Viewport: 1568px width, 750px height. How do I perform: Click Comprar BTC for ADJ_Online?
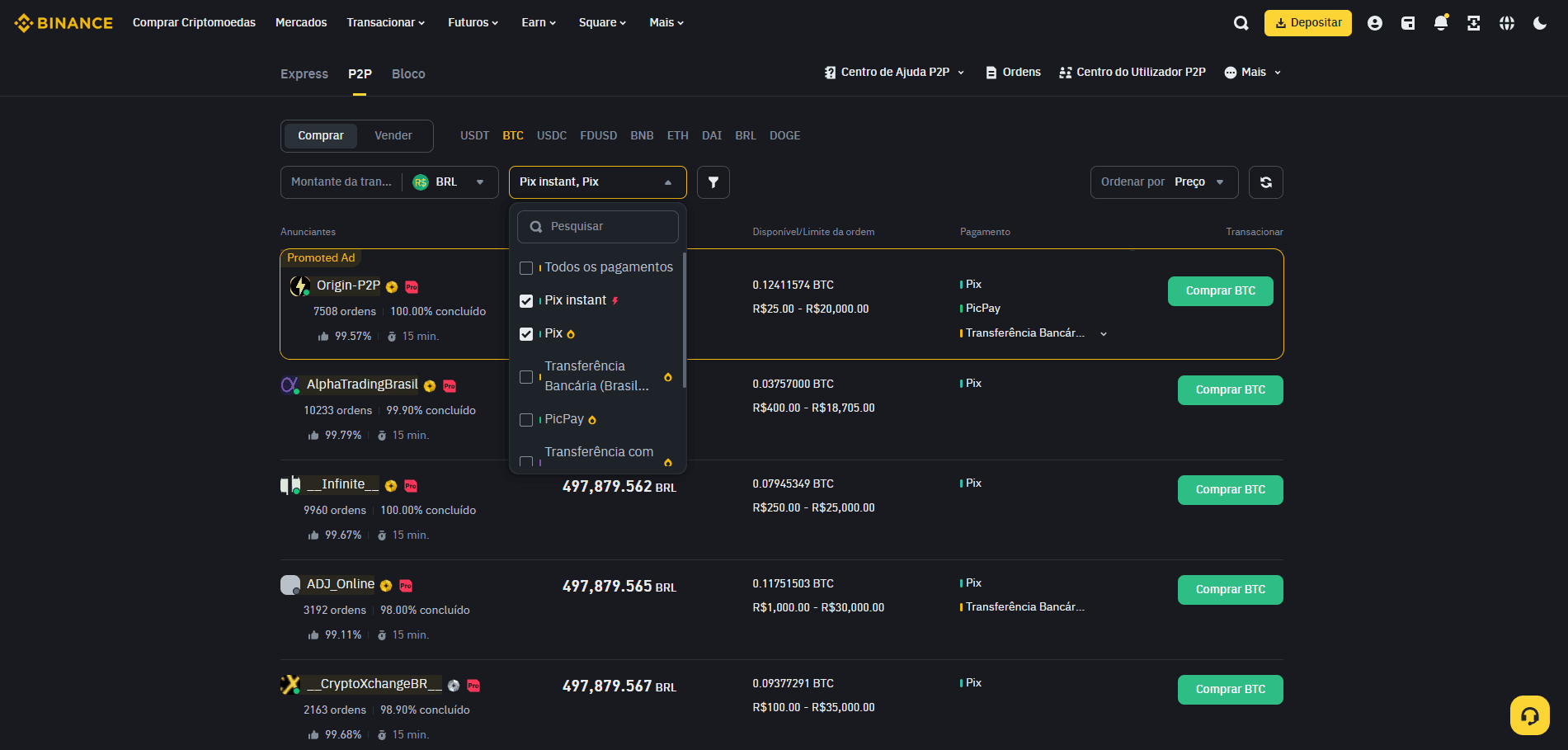coord(1231,590)
